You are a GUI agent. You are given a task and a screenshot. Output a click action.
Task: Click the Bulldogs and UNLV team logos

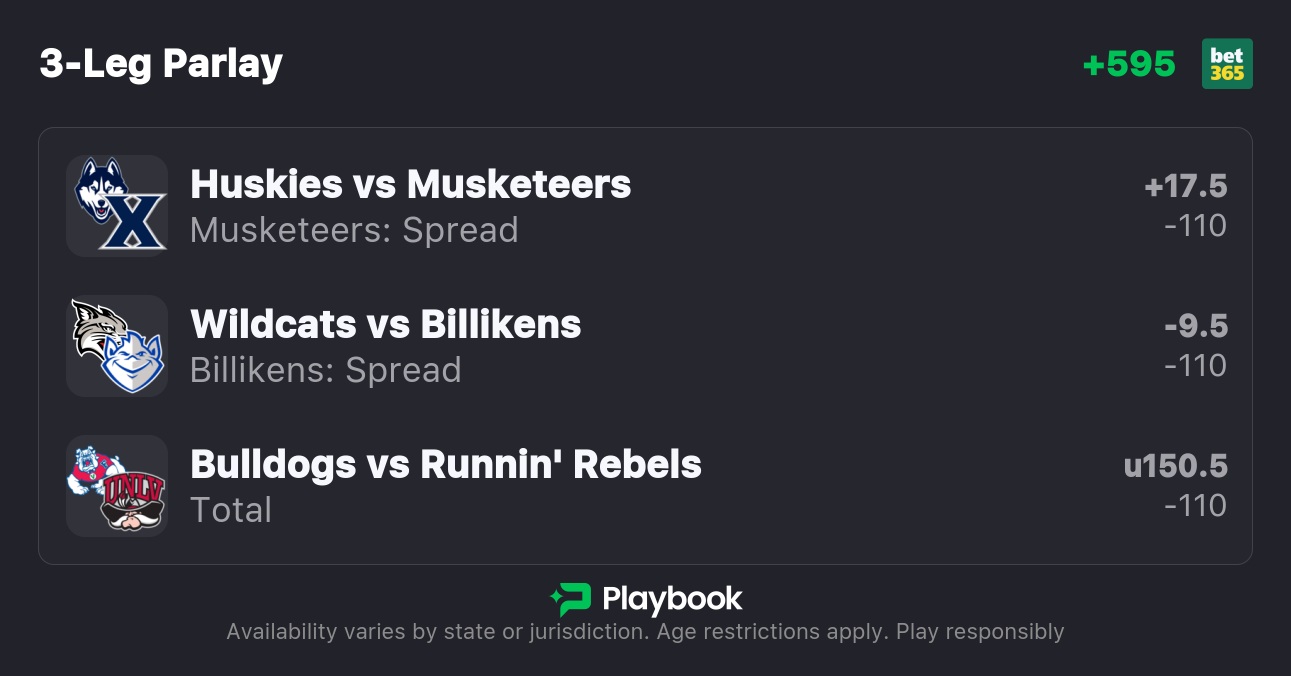point(117,485)
